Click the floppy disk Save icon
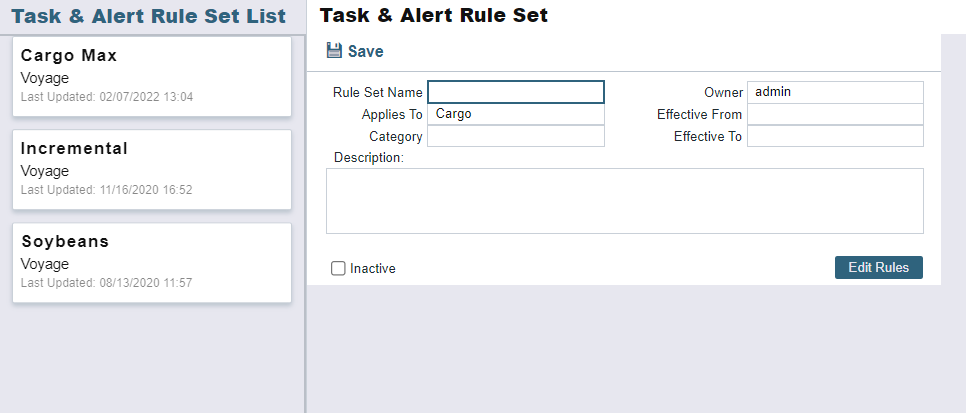 tap(334, 51)
